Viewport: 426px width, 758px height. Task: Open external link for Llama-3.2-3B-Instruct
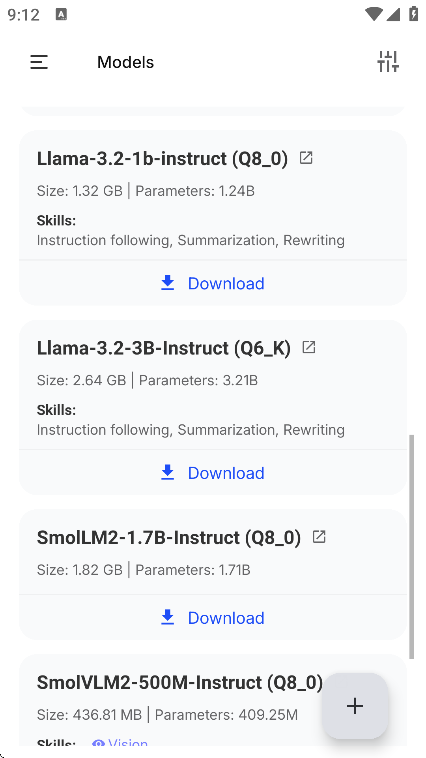[x=309, y=347]
